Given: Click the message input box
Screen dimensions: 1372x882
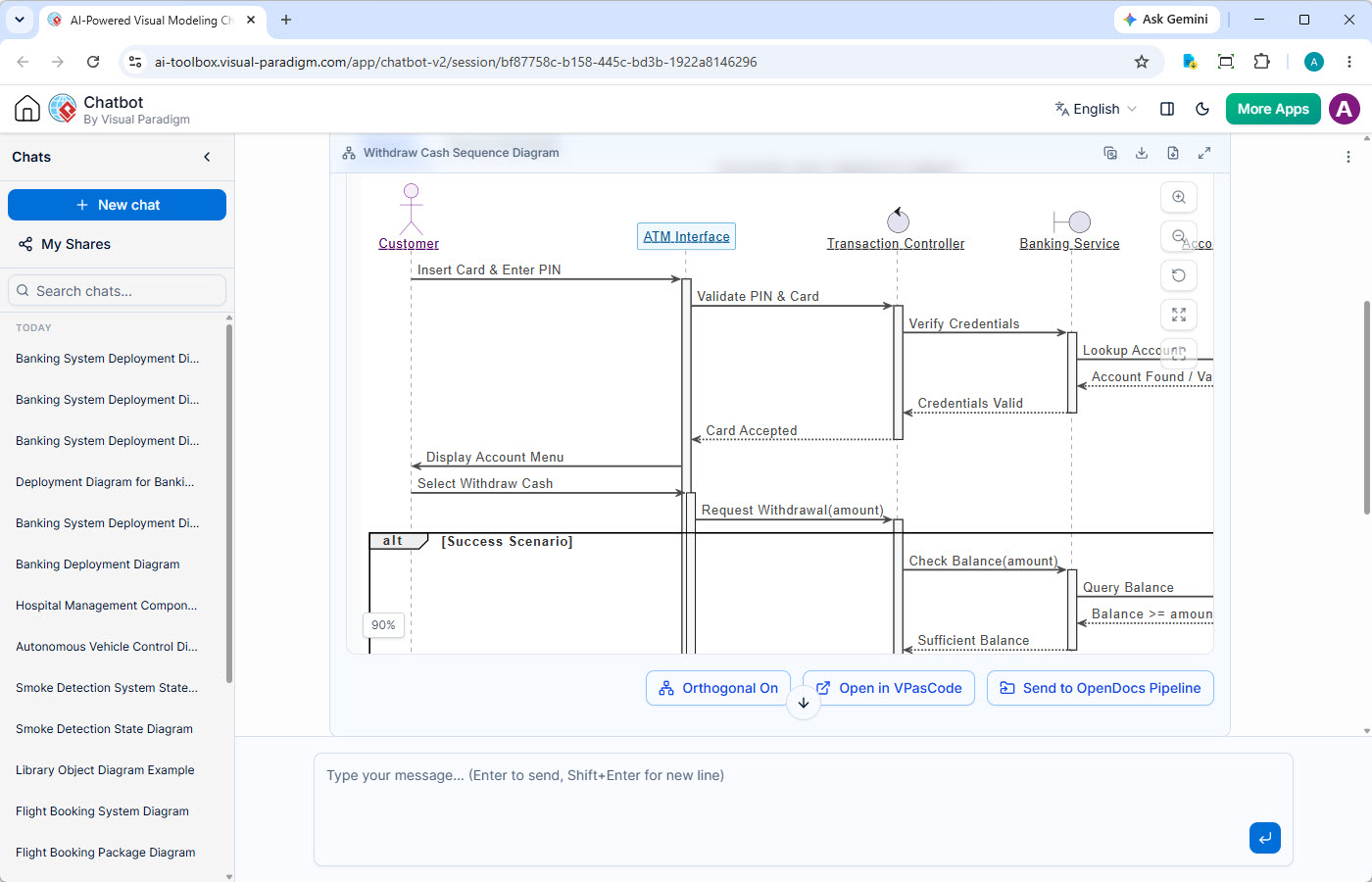Looking at the screenshot, I should pos(803,809).
